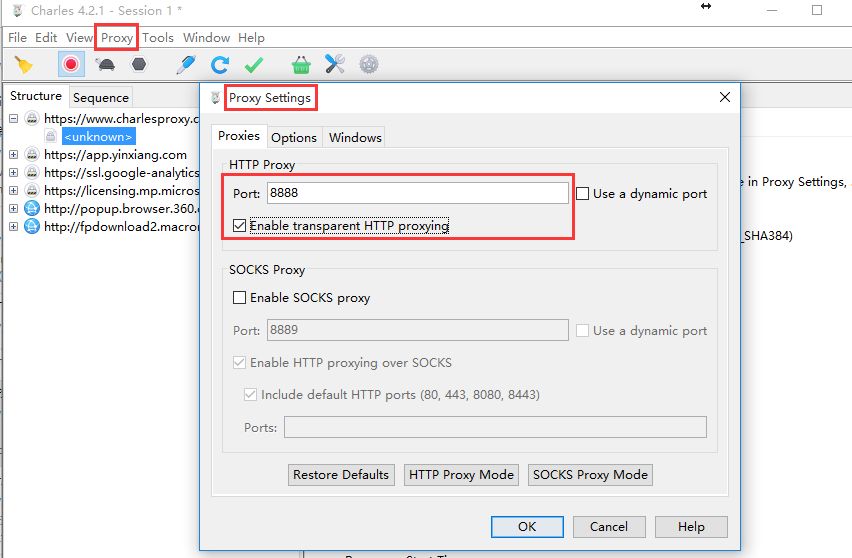Click HTTP Proxy Mode button

pyautogui.click(x=461, y=475)
